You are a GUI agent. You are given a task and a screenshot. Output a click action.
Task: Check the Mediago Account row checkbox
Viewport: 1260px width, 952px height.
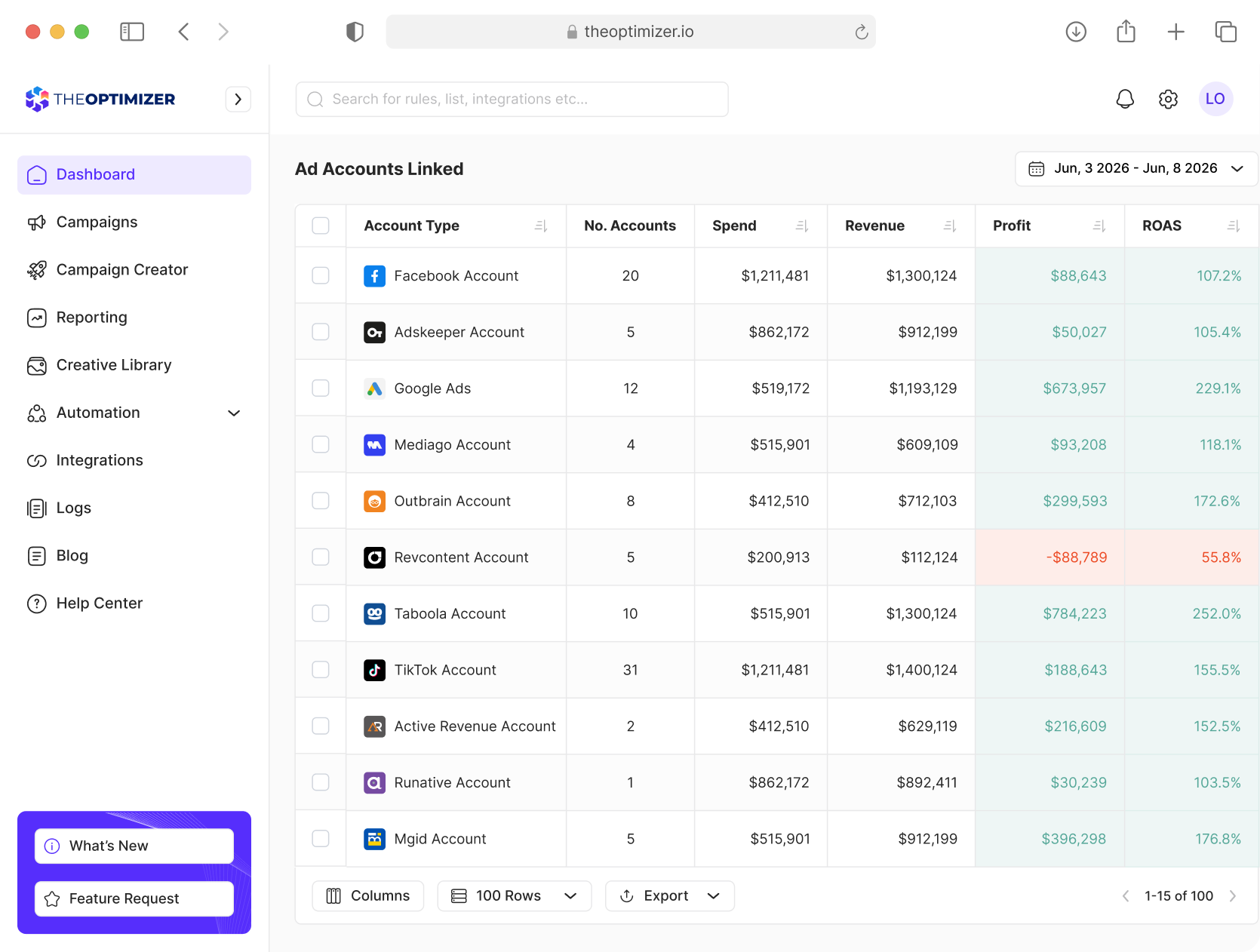(x=321, y=445)
